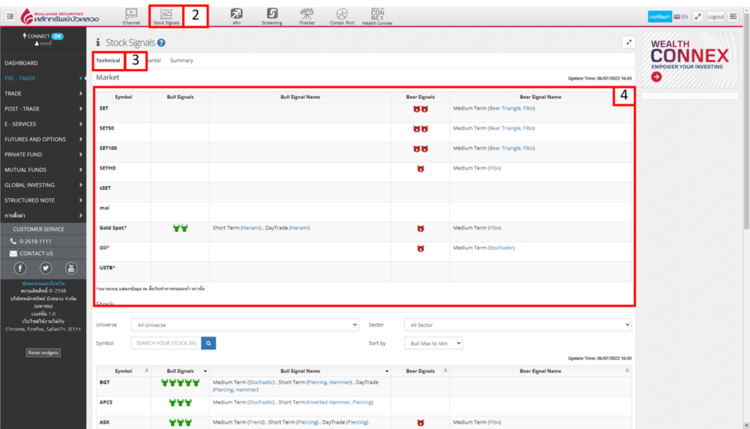Image resolution: width=750 pixels, height=429 pixels.
Task: Select the Technical tab
Action: click(x=108, y=61)
